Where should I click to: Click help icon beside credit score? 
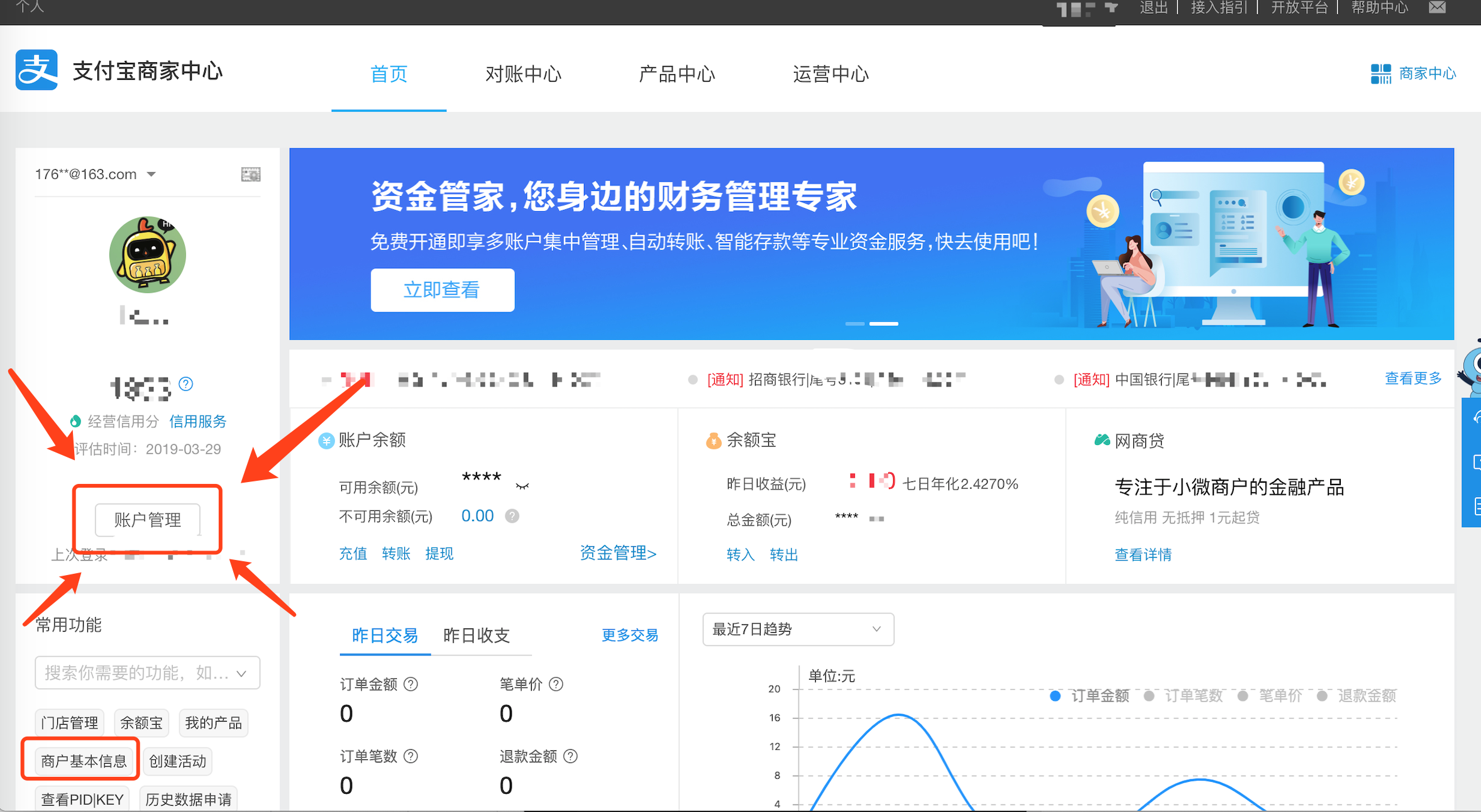pyautogui.click(x=186, y=383)
